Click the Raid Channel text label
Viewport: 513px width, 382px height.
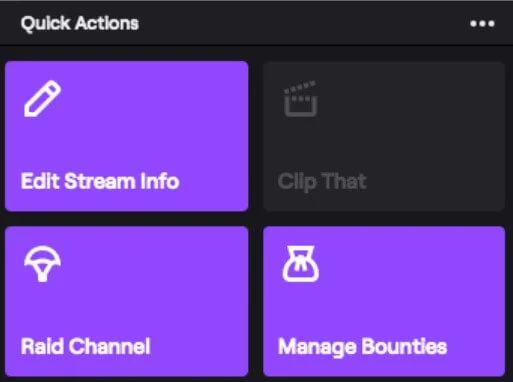click(85, 346)
